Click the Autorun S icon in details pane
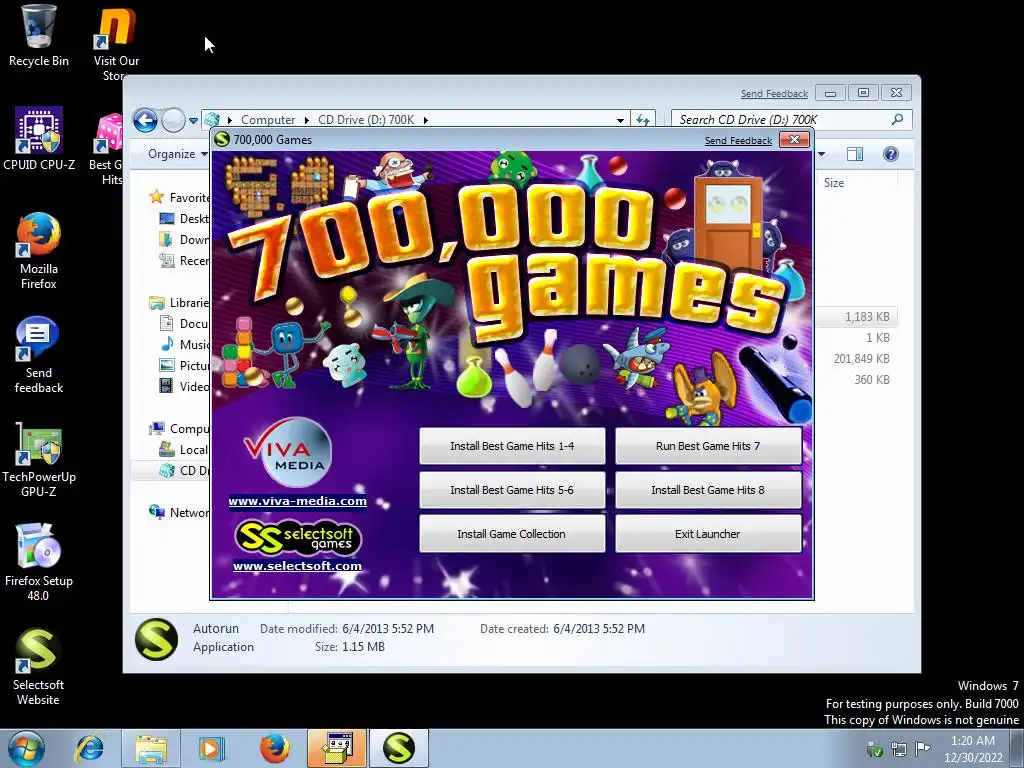1024x768 pixels. (x=157, y=639)
